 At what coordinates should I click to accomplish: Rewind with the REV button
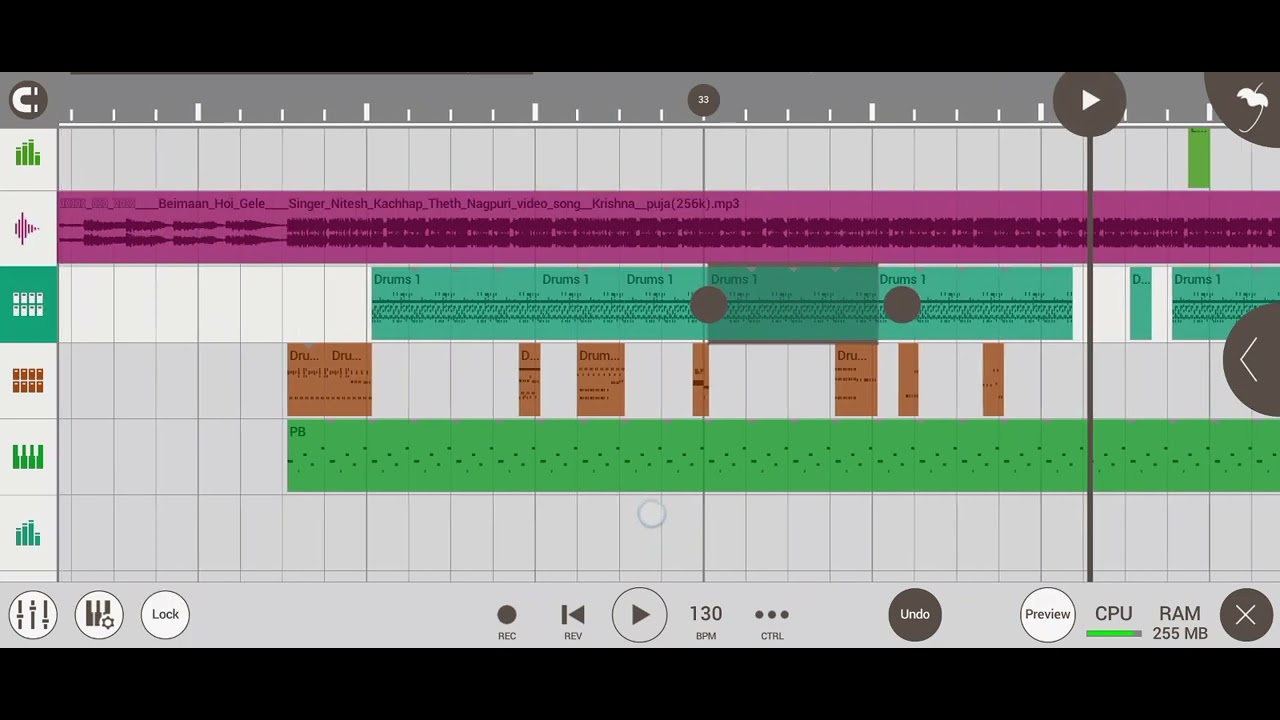[573, 621]
